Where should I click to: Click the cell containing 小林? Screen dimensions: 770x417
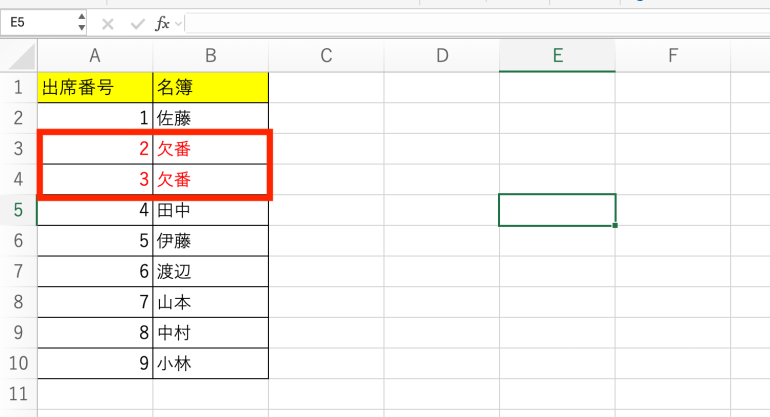pos(211,364)
